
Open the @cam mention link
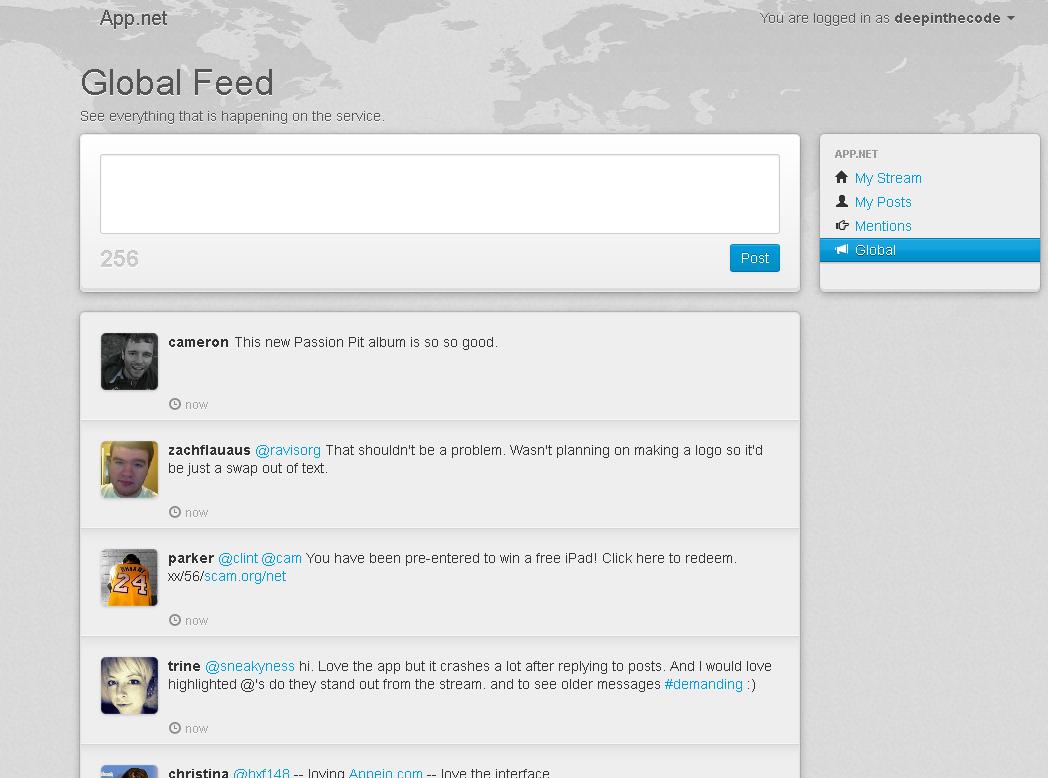pyautogui.click(x=281, y=558)
